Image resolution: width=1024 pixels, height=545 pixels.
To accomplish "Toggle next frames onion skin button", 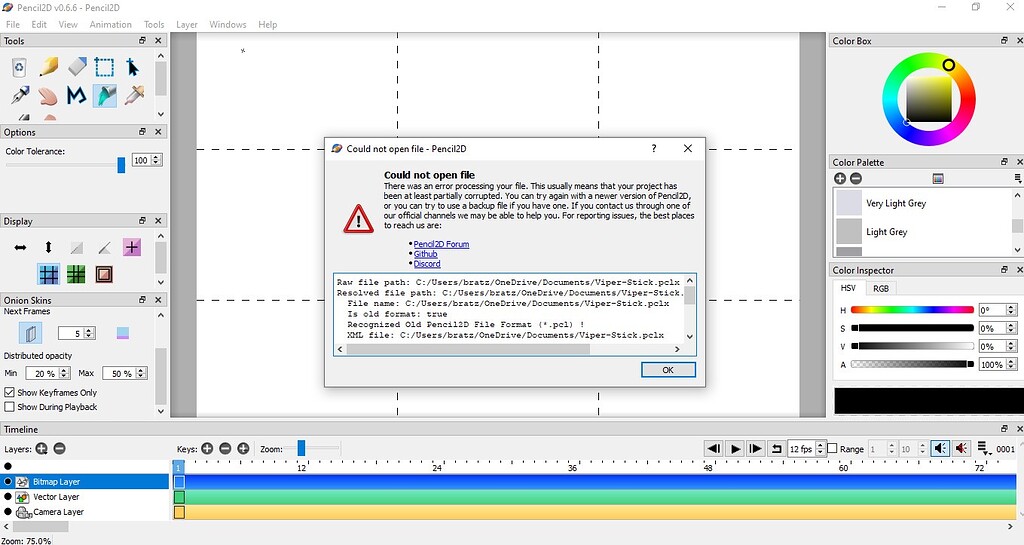I will (x=30, y=334).
